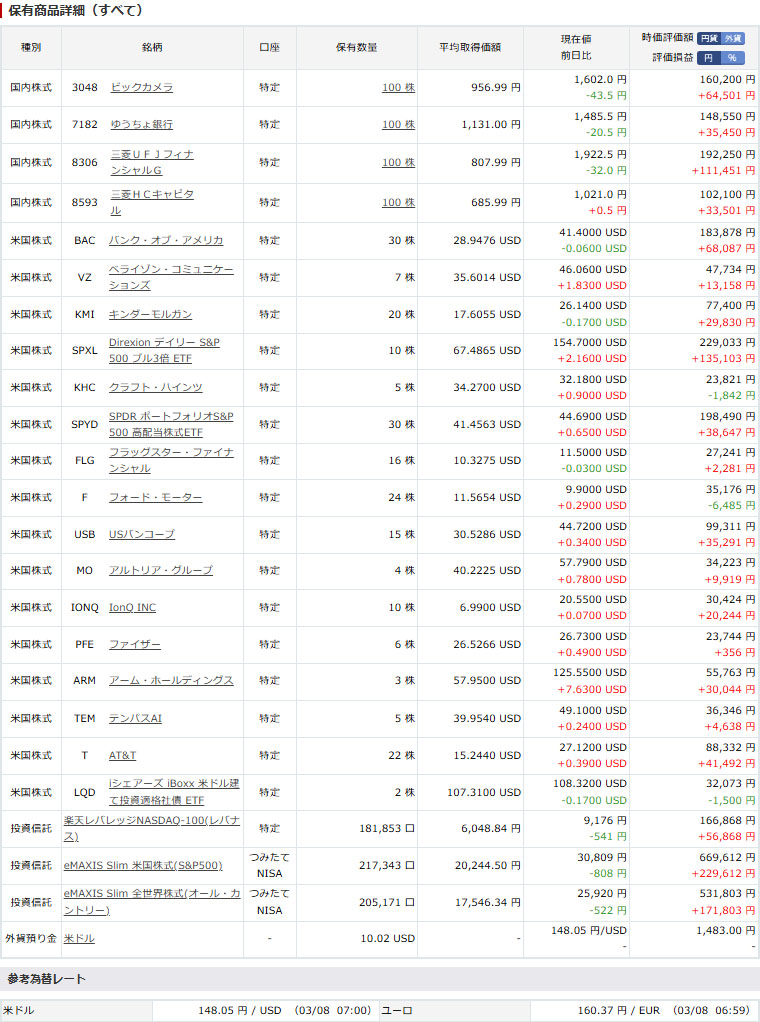Click the 100 株 quantity for 三菱HCキャピタル
Image resolution: width=760 pixels, height=1022 pixels.
tap(398, 203)
